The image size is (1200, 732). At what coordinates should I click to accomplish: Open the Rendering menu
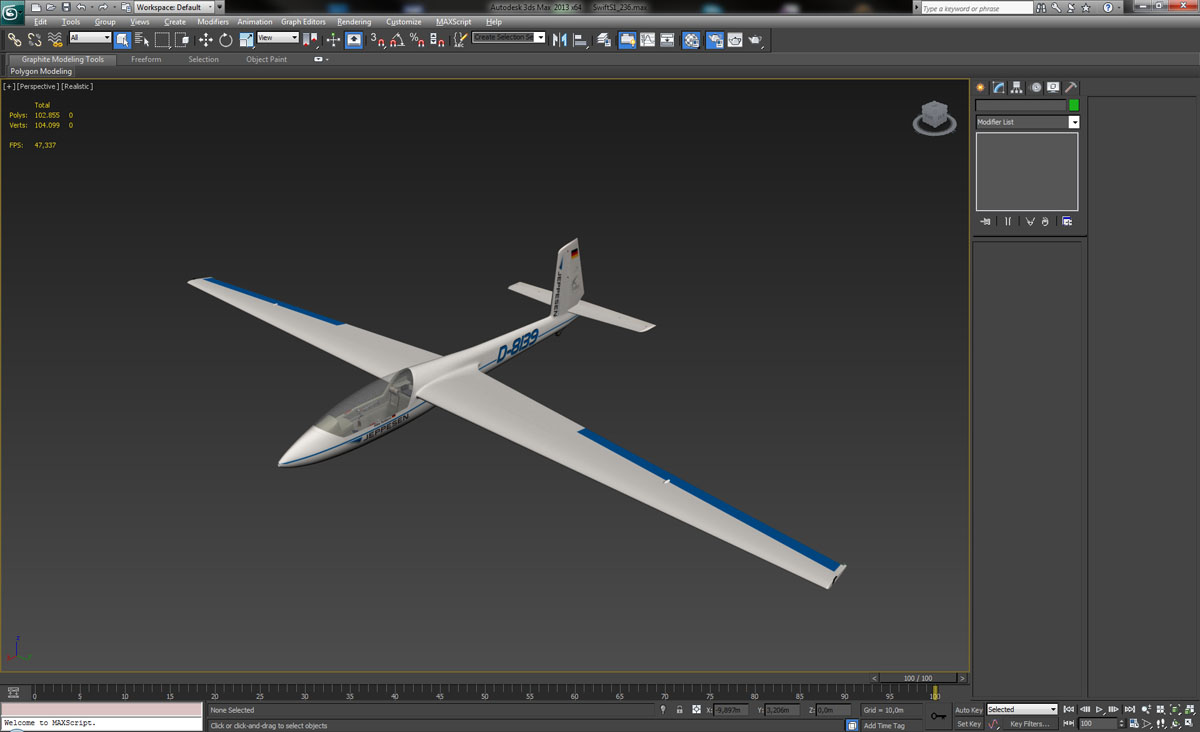tap(353, 22)
